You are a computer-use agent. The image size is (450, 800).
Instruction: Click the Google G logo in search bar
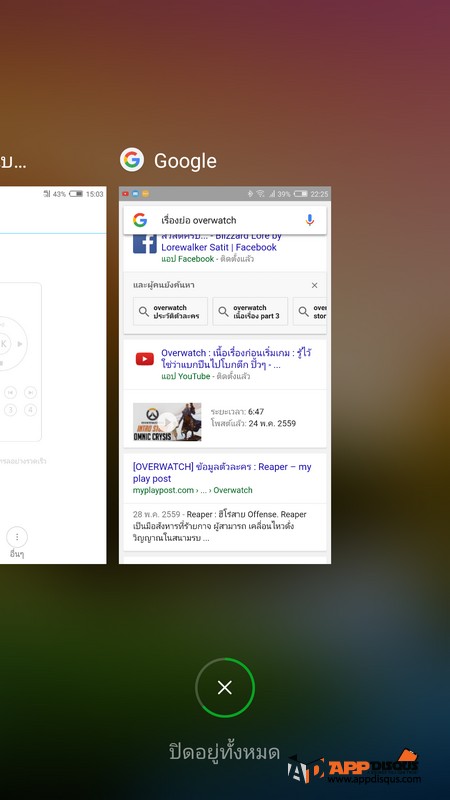(x=140, y=220)
